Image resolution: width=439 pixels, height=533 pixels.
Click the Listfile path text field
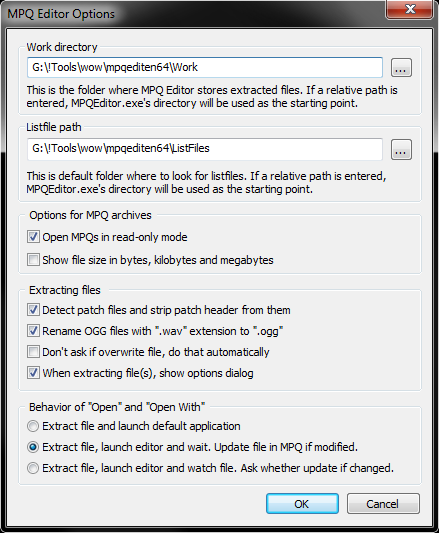pyautogui.click(x=205, y=149)
